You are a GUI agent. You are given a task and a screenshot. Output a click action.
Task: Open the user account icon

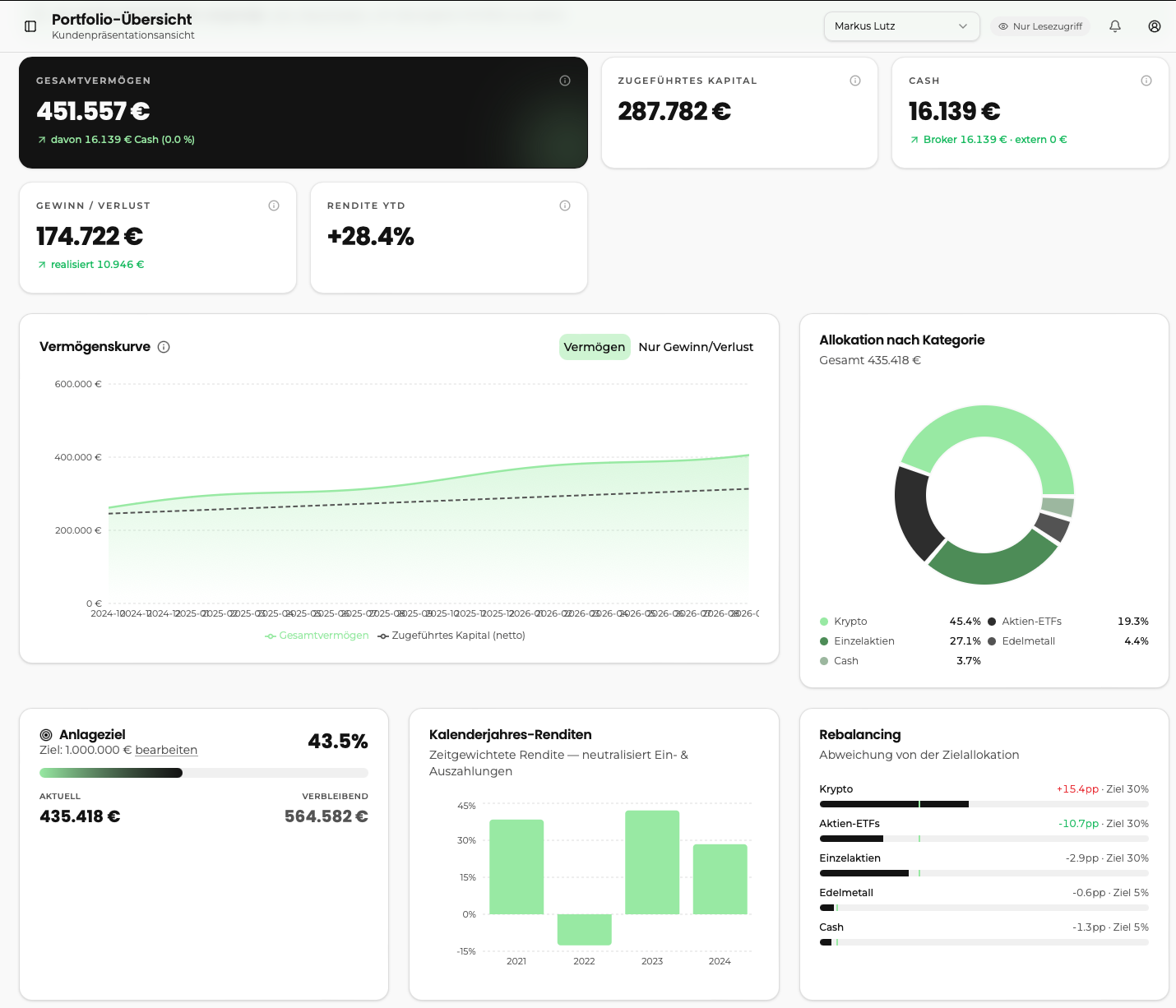[1155, 26]
